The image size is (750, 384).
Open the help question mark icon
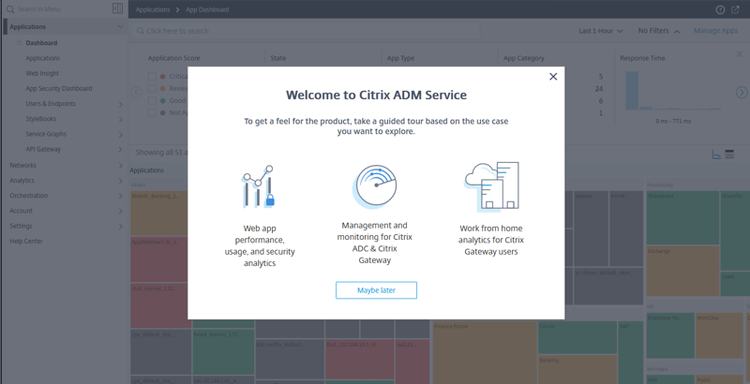[x=720, y=10]
